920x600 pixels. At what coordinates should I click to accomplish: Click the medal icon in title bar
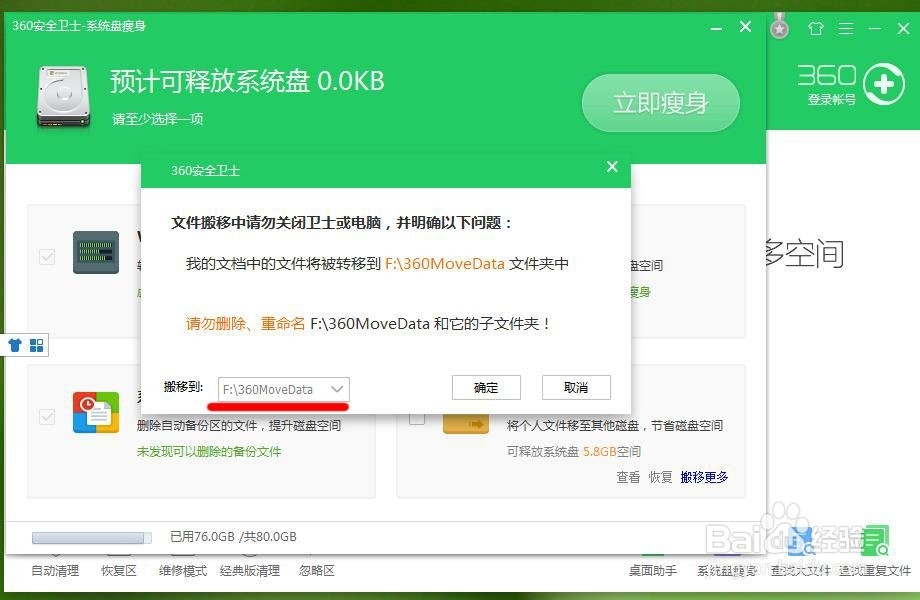tap(779, 26)
